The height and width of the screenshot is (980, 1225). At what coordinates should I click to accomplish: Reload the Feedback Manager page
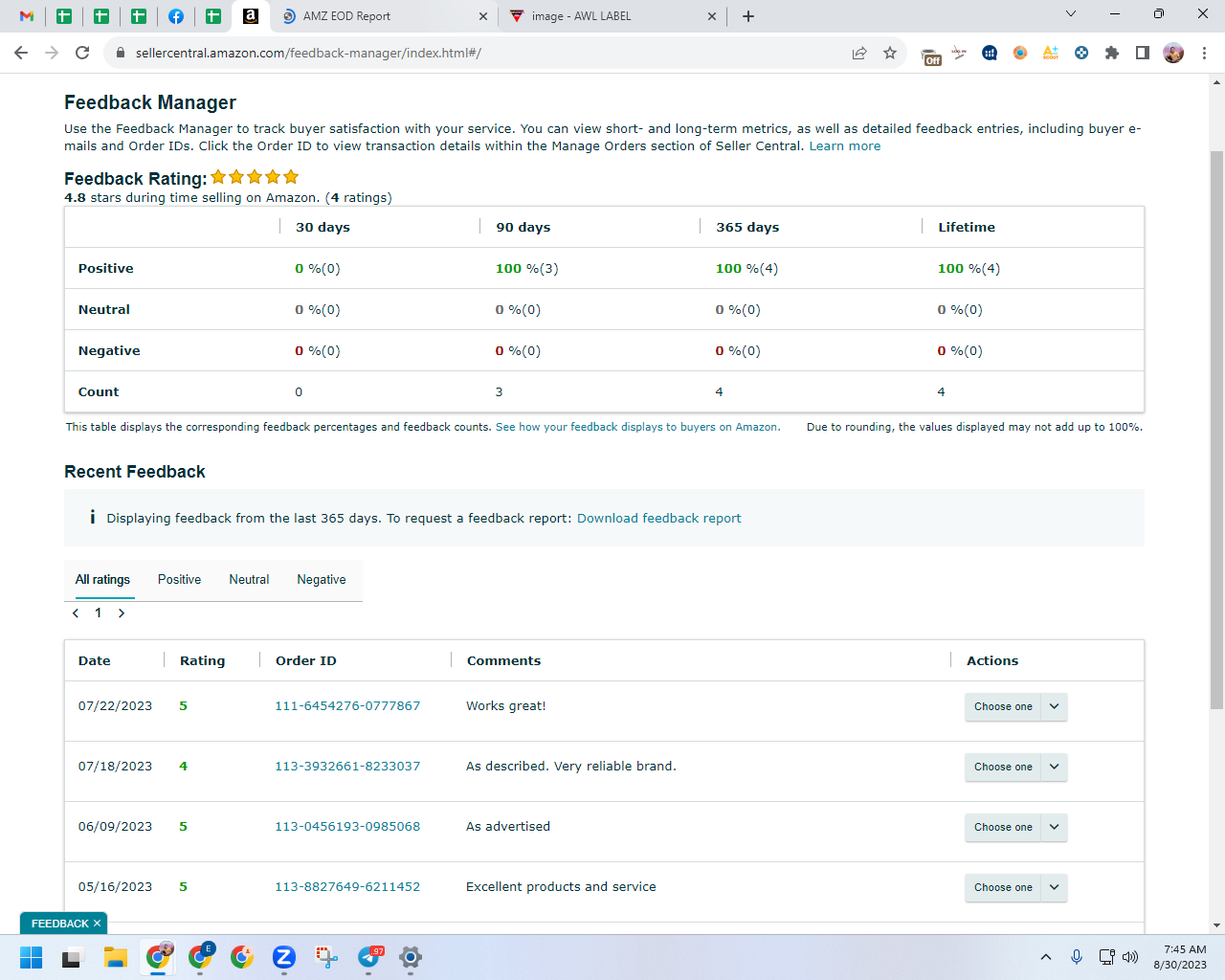(x=82, y=53)
